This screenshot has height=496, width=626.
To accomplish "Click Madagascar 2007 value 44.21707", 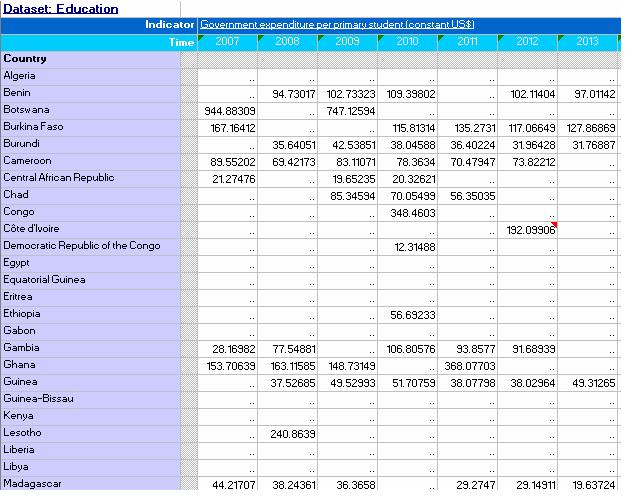I will 234,485.
